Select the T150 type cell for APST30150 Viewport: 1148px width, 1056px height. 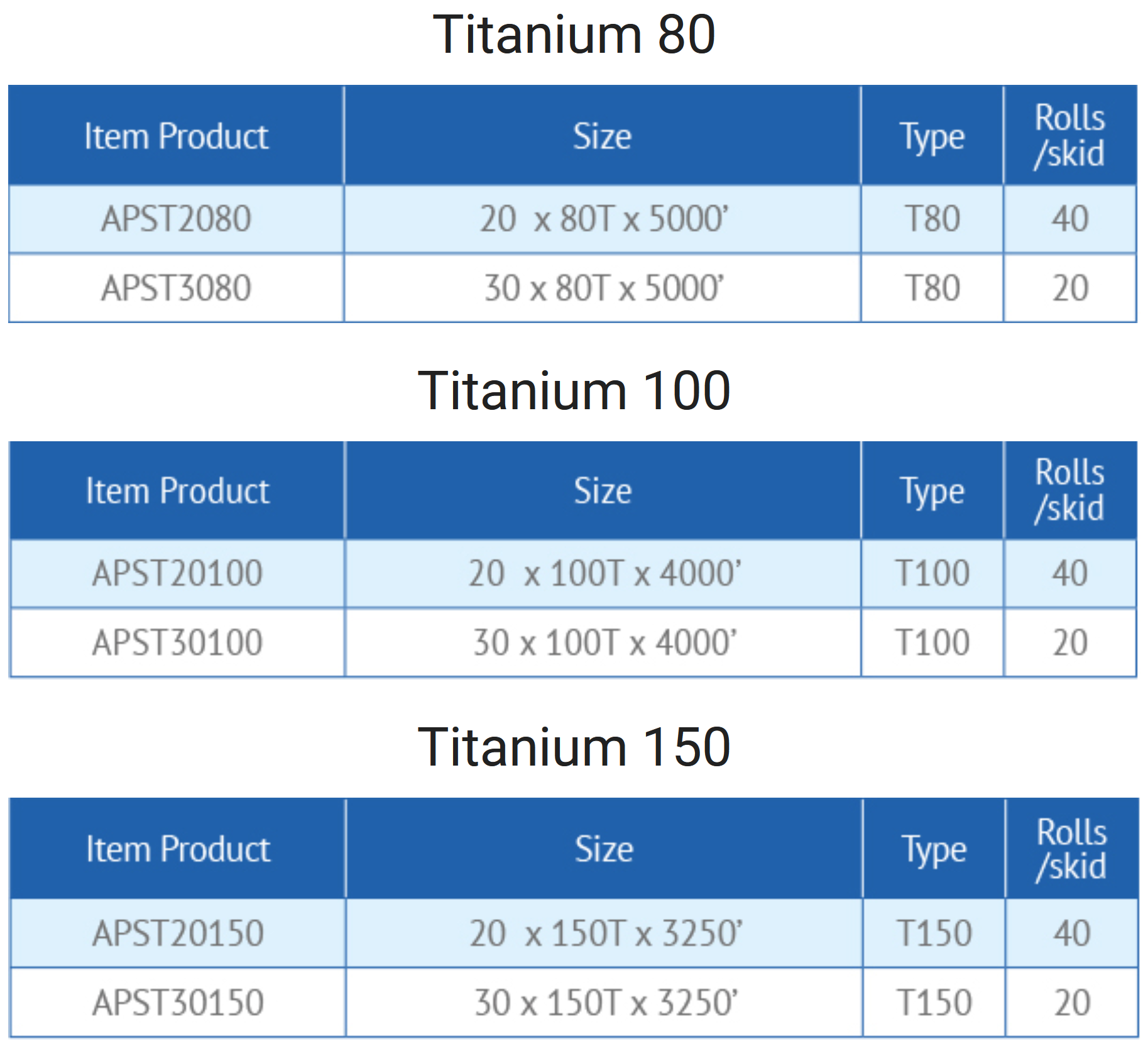tap(934, 1002)
